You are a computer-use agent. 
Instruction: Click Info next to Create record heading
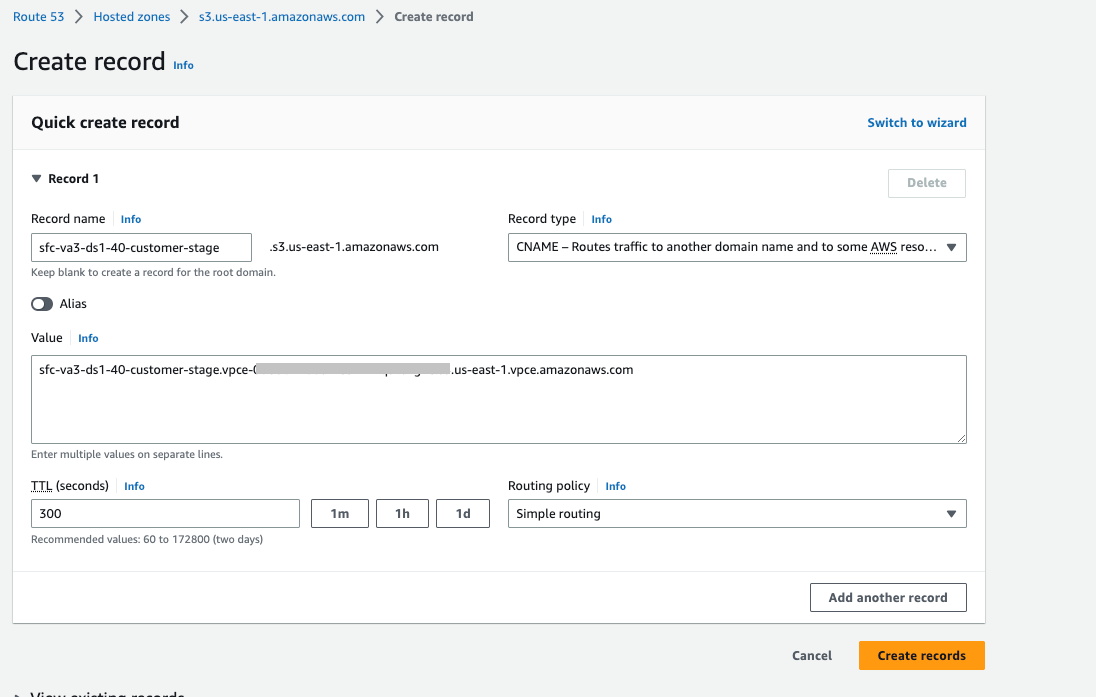(x=183, y=65)
